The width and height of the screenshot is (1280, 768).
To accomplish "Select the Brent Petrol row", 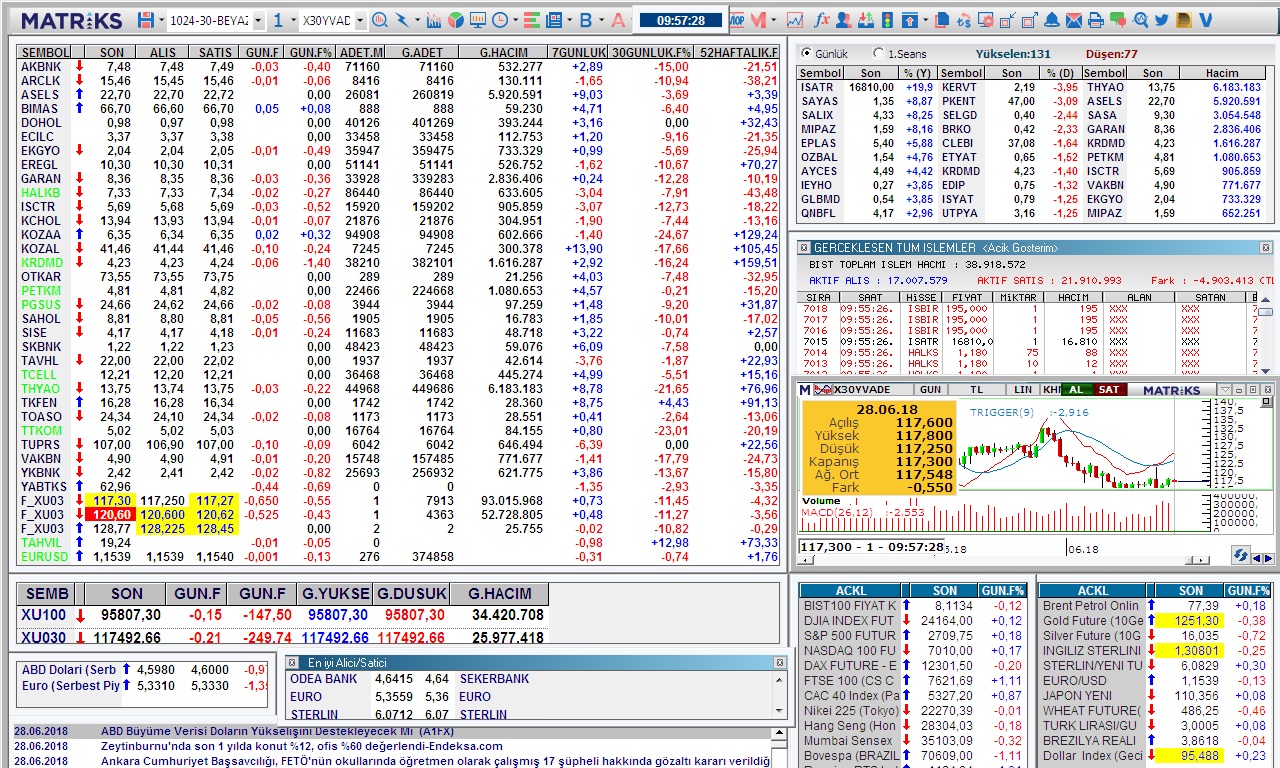I will 1156,605.
